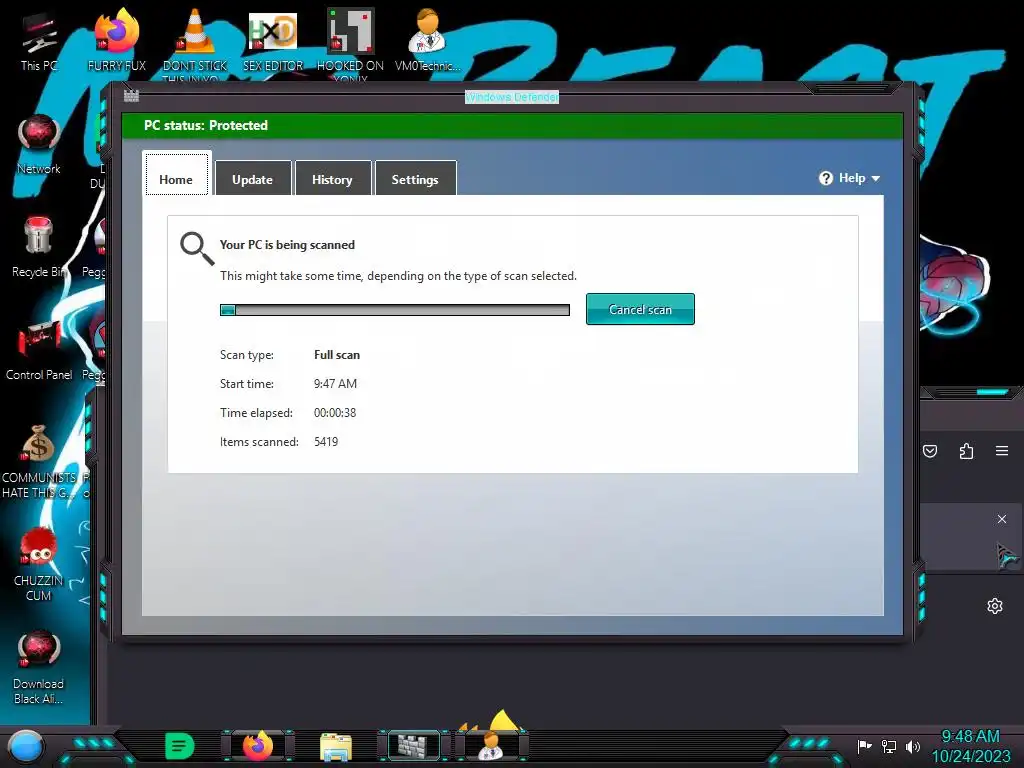Click the scan progress bar
Viewport: 1024px width, 768px height.
coord(394,310)
